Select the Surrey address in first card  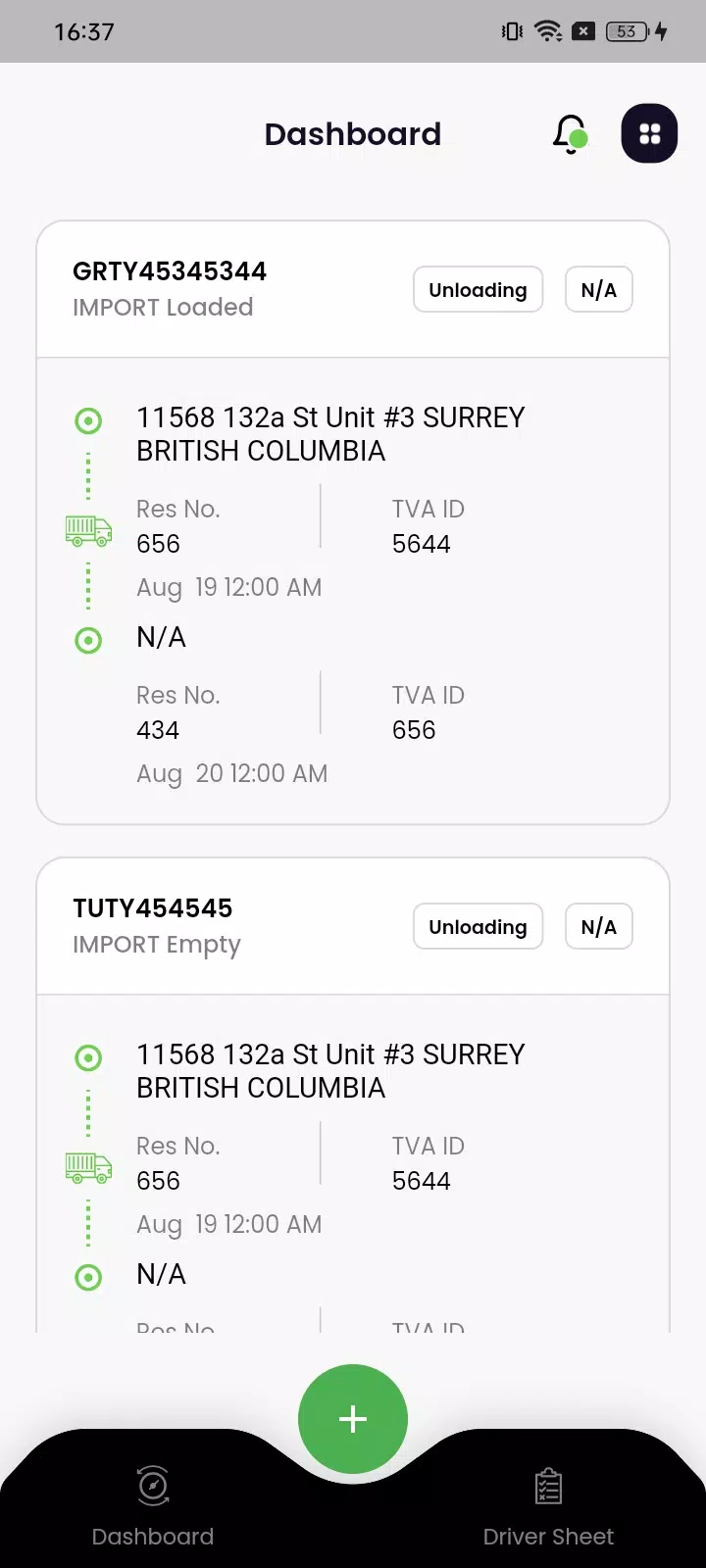coord(330,434)
